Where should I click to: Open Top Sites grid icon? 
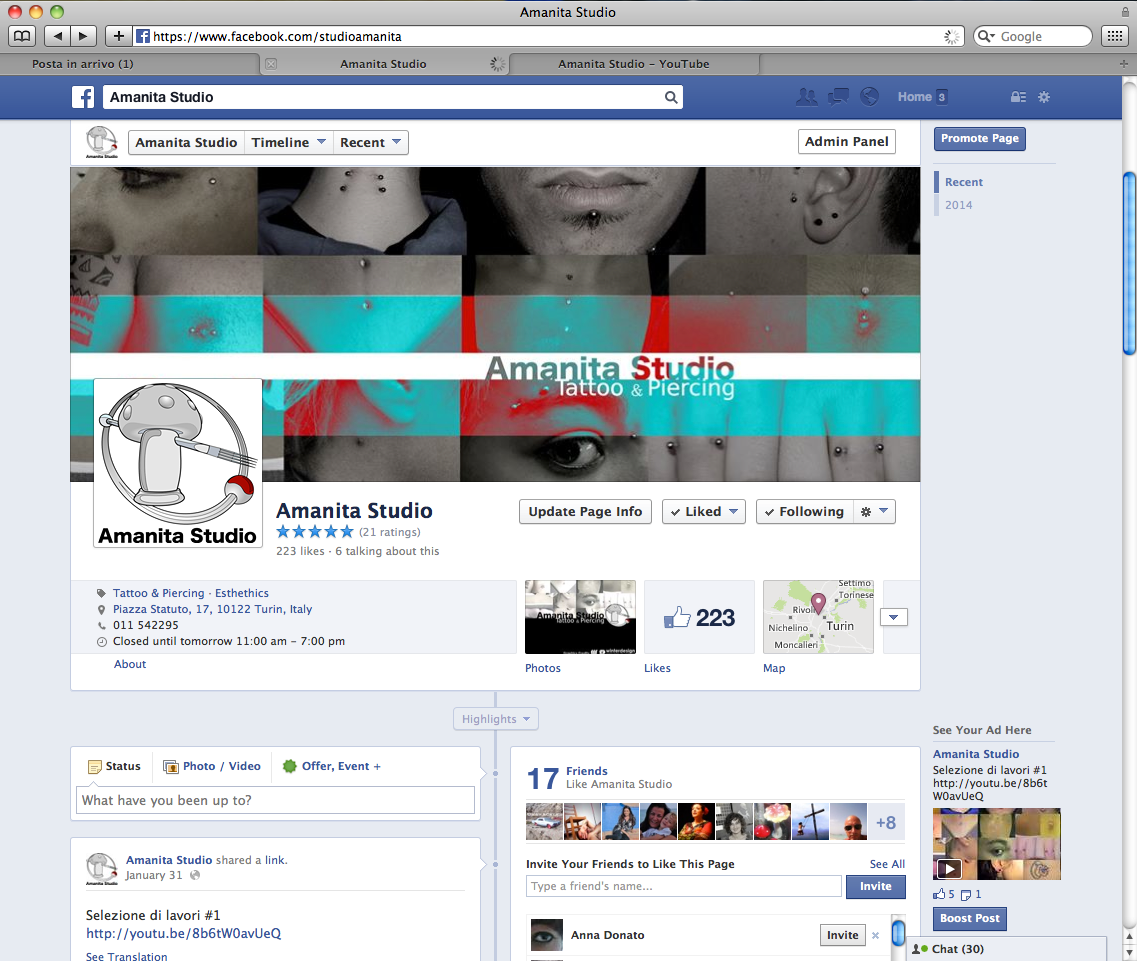point(1115,36)
